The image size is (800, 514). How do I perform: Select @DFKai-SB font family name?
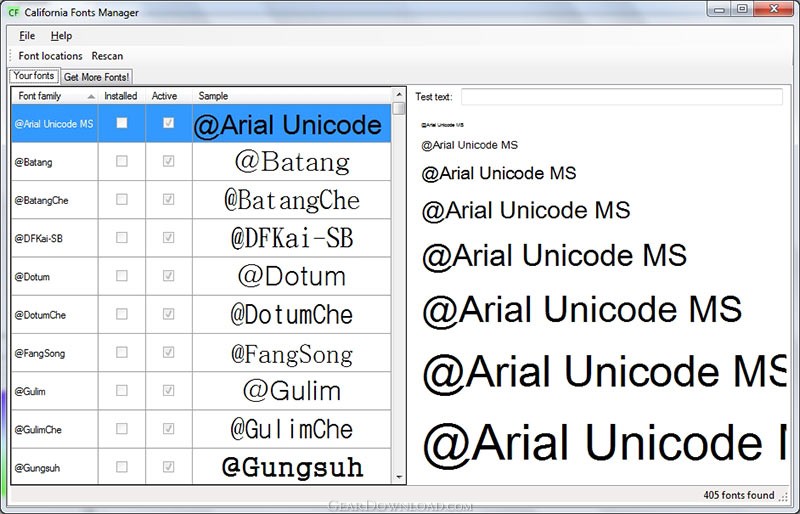[x=39, y=239]
